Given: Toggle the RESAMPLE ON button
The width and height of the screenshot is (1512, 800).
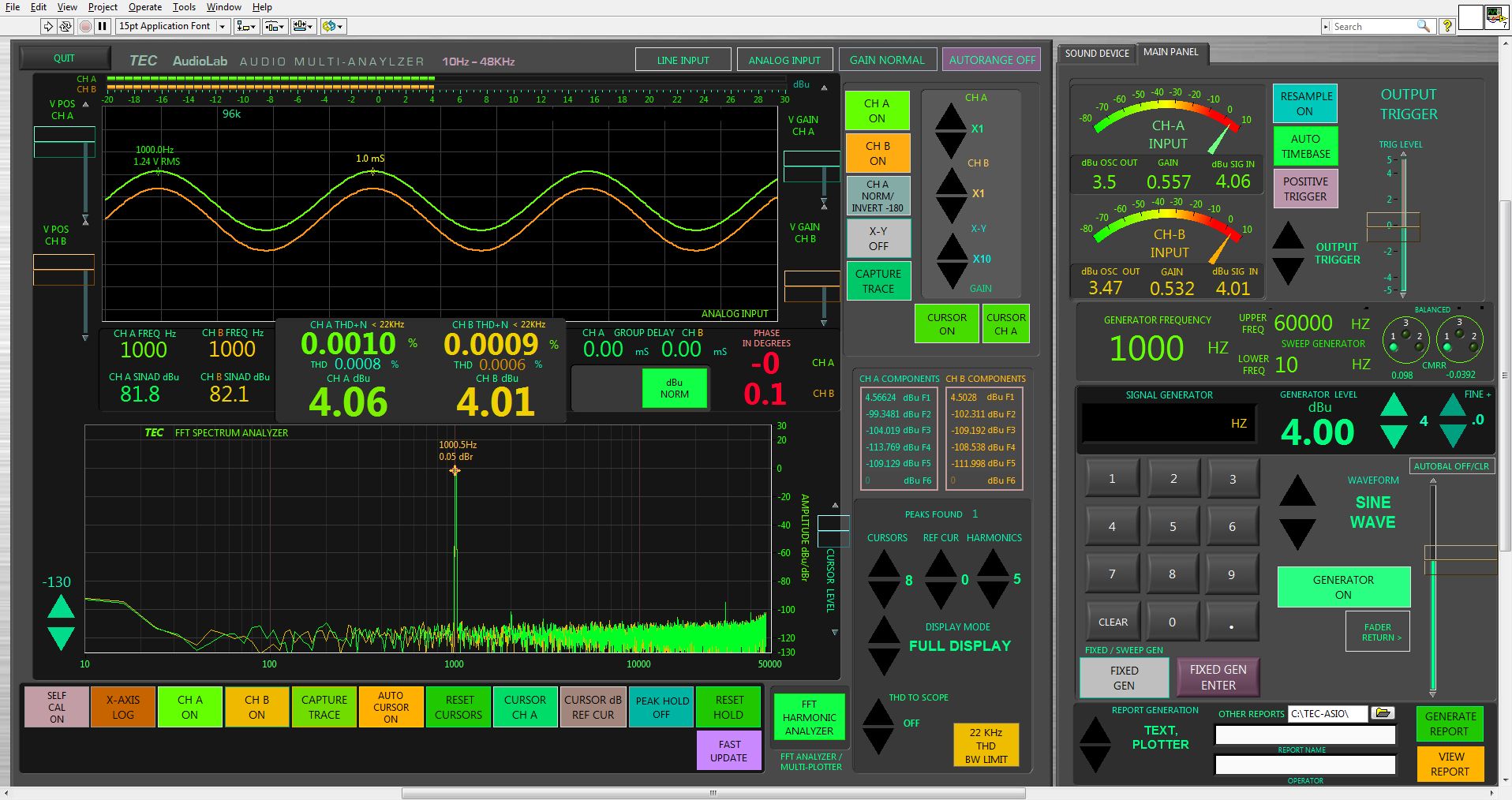Looking at the screenshot, I should point(1305,103).
